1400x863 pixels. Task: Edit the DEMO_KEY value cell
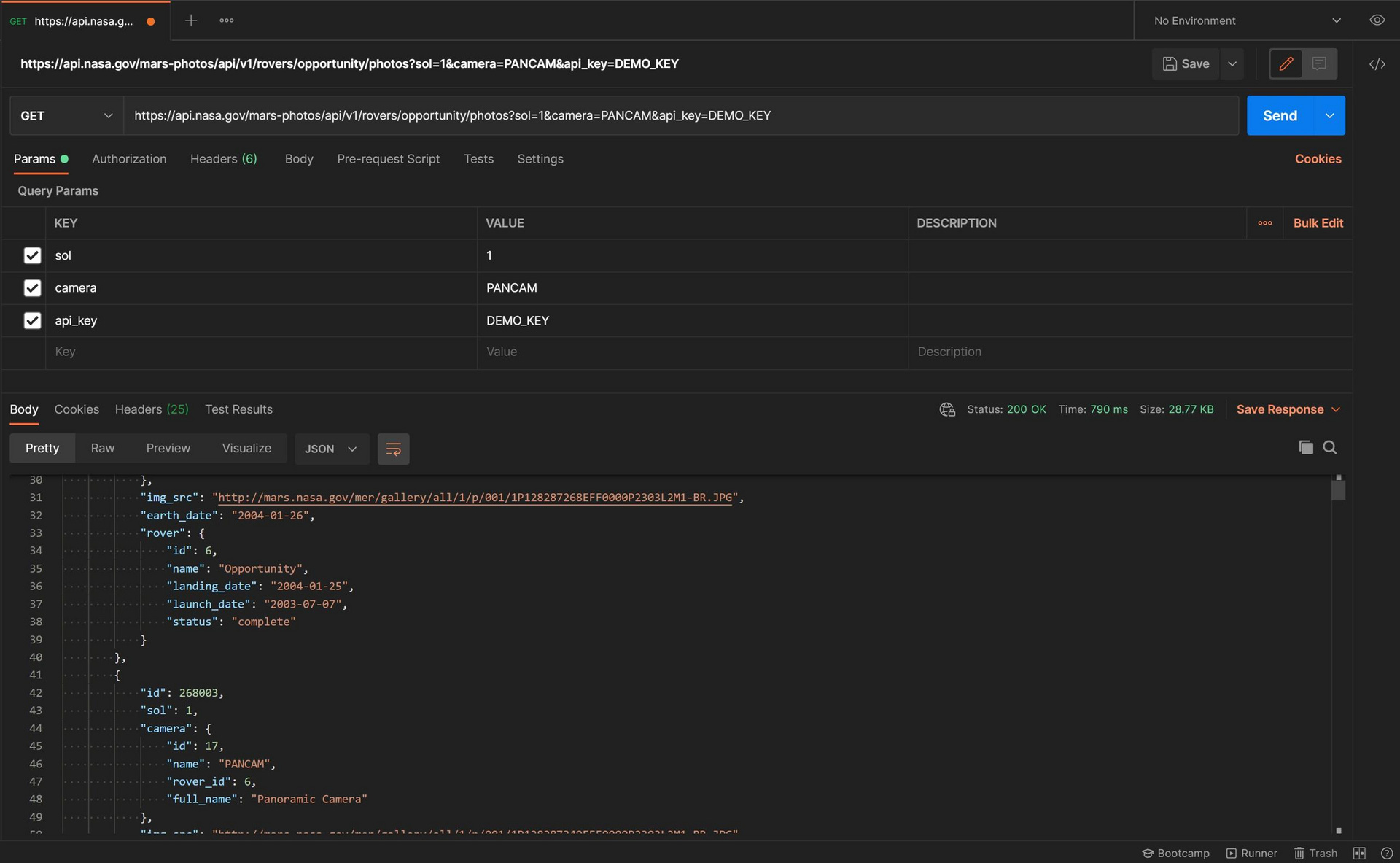(x=693, y=320)
